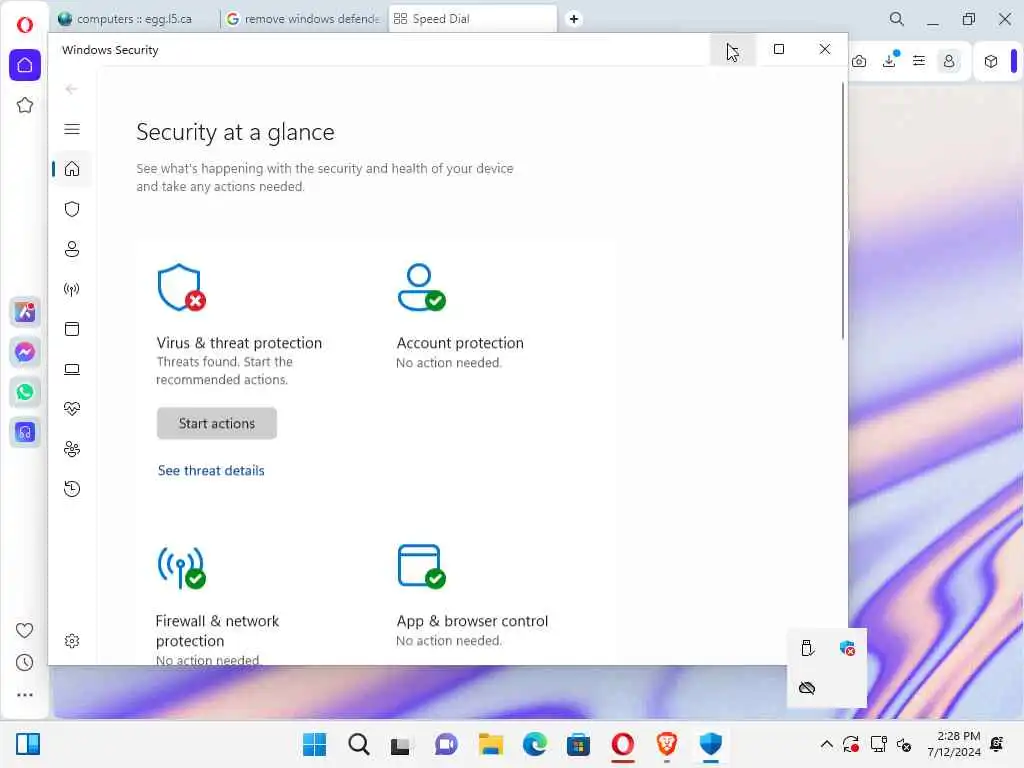Open Virus & threat protection shield sidebar icon
This screenshot has width=1024, height=768.
(72, 209)
